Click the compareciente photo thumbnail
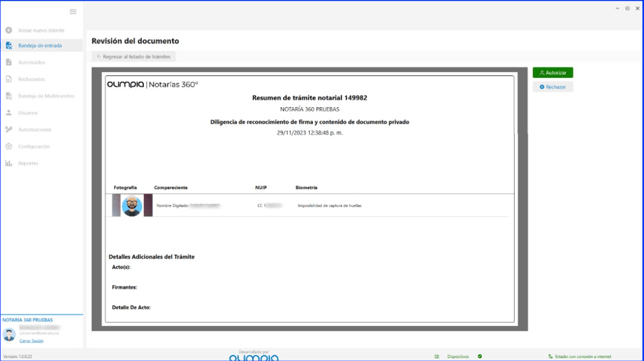 pyautogui.click(x=132, y=205)
